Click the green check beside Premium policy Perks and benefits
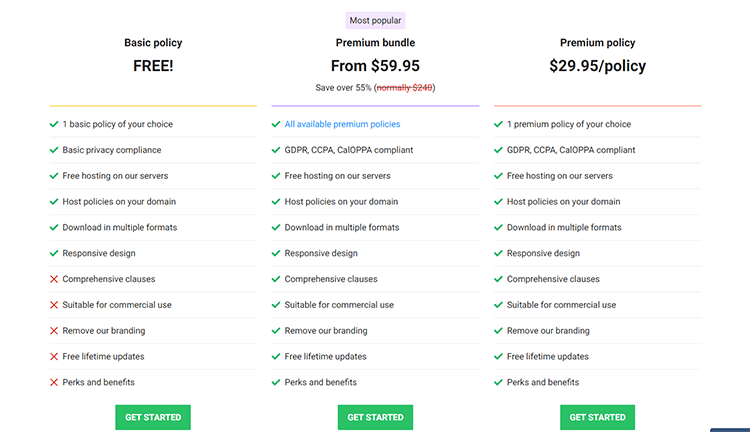 coord(498,382)
